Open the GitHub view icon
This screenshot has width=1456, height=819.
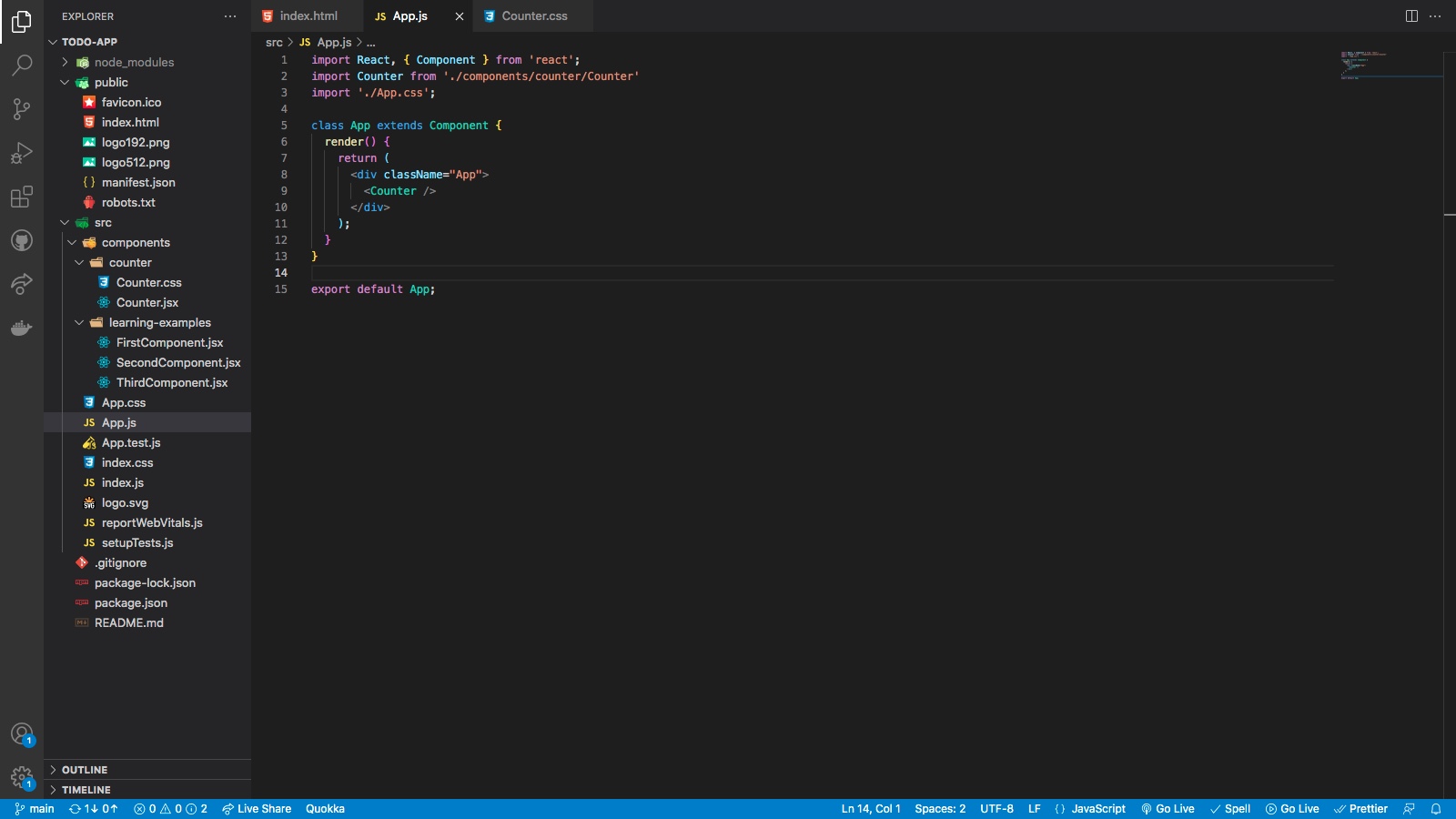tap(22, 240)
